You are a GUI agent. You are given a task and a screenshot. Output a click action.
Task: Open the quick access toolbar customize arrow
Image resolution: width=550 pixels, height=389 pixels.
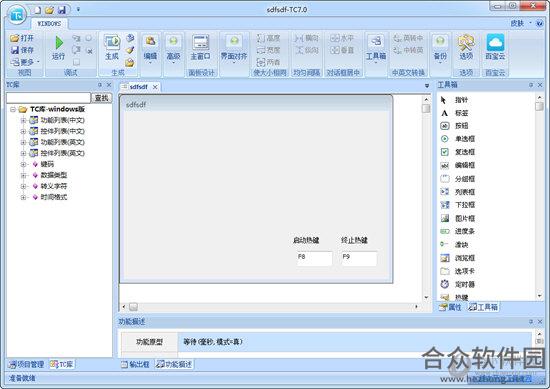[x=78, y=9]
